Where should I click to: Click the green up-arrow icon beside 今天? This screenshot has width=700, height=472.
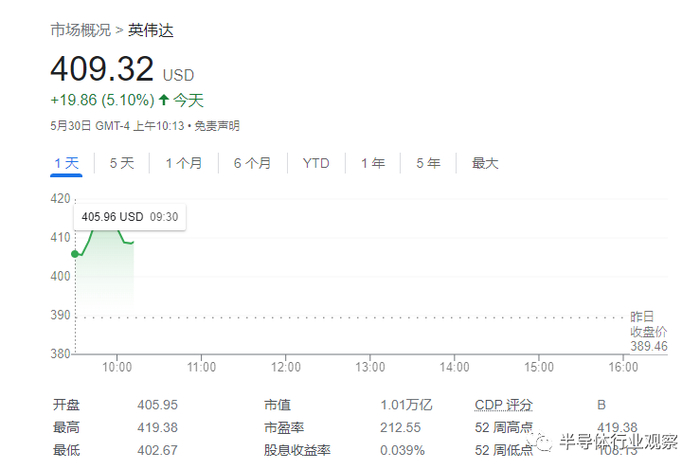click(x=164, y=99)
